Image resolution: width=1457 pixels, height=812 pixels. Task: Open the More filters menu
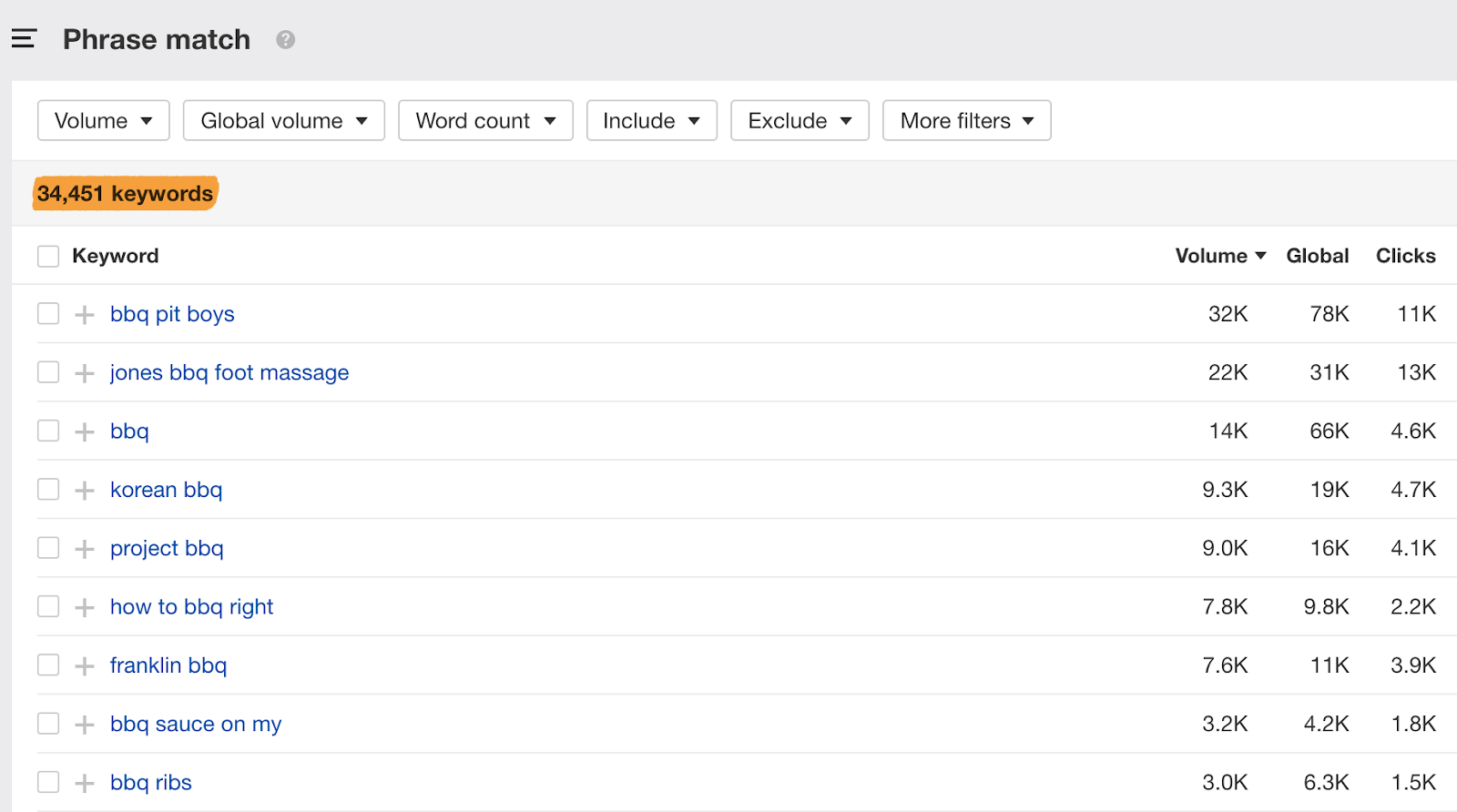966,121
